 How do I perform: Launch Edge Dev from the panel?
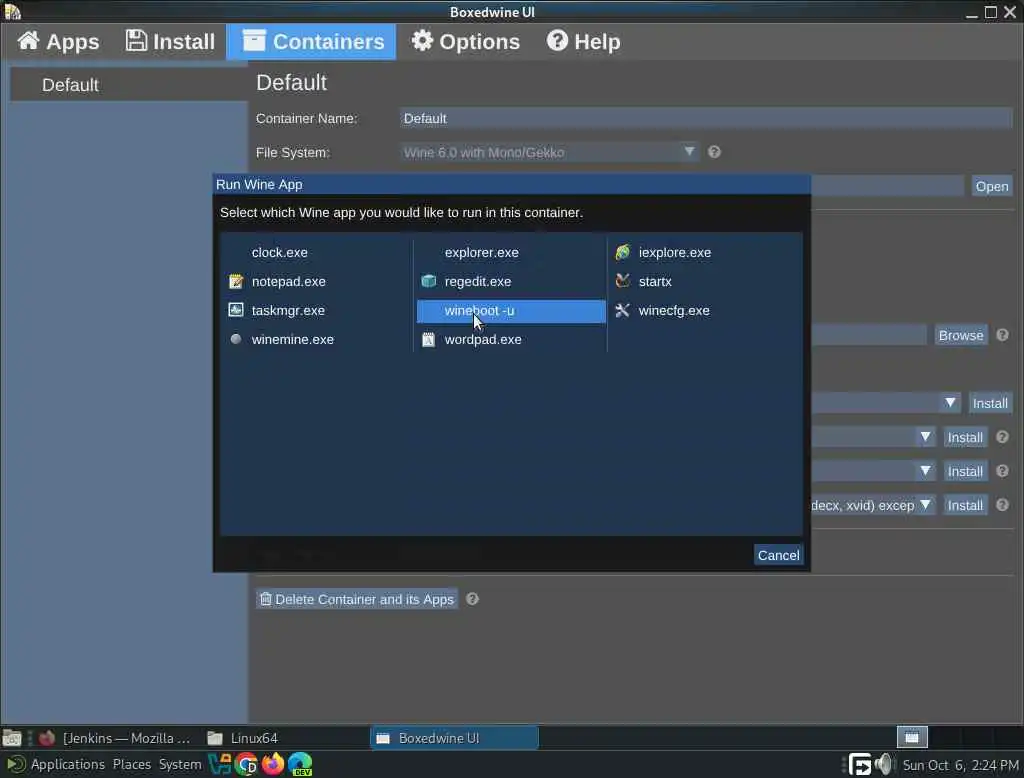pyautogui.click(x=300, y=764)
